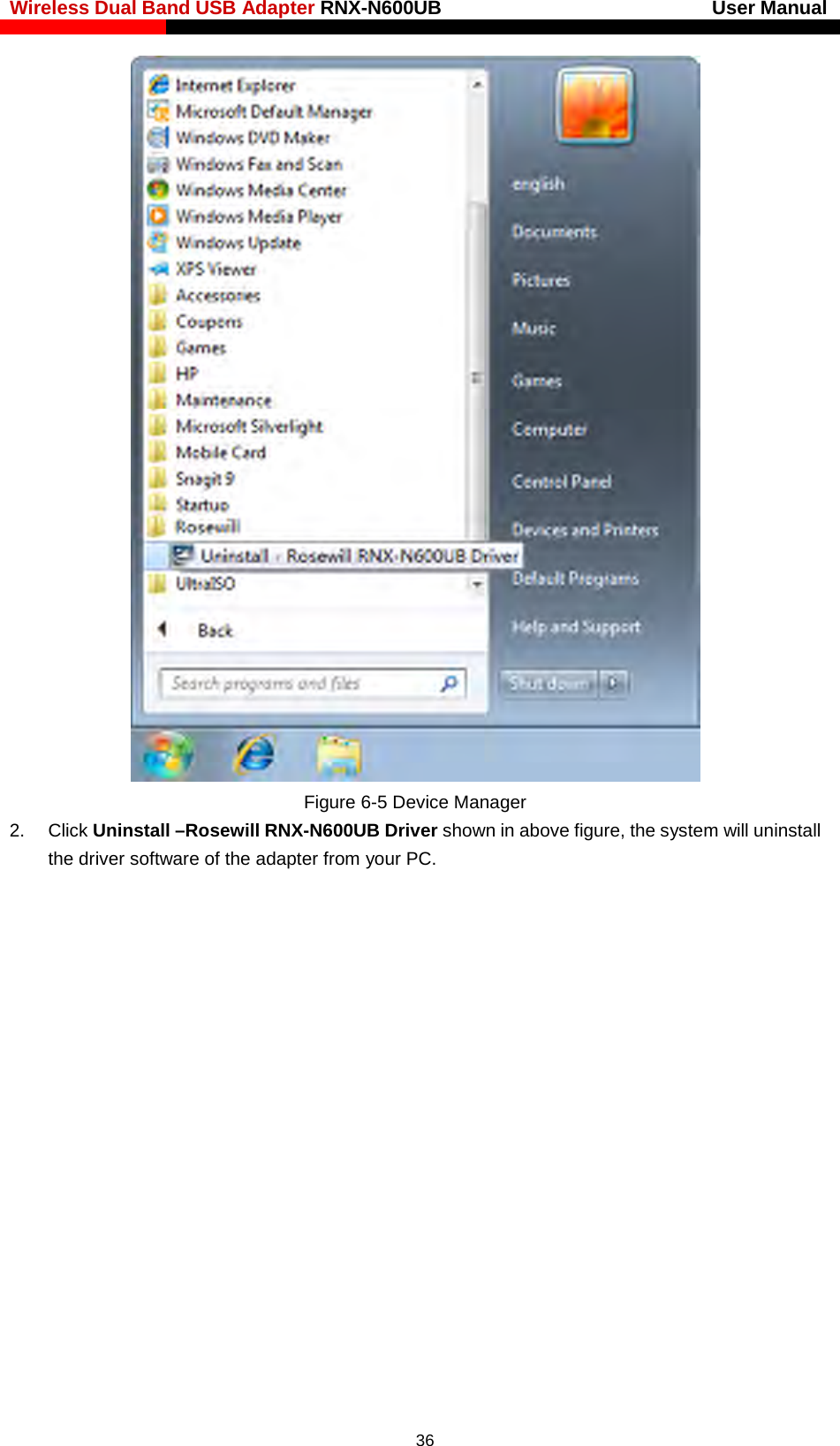Click the XPS Viewer label
Image resolution: width=840 pixels, height=1446 pixels.
click(x=216, y=269)
